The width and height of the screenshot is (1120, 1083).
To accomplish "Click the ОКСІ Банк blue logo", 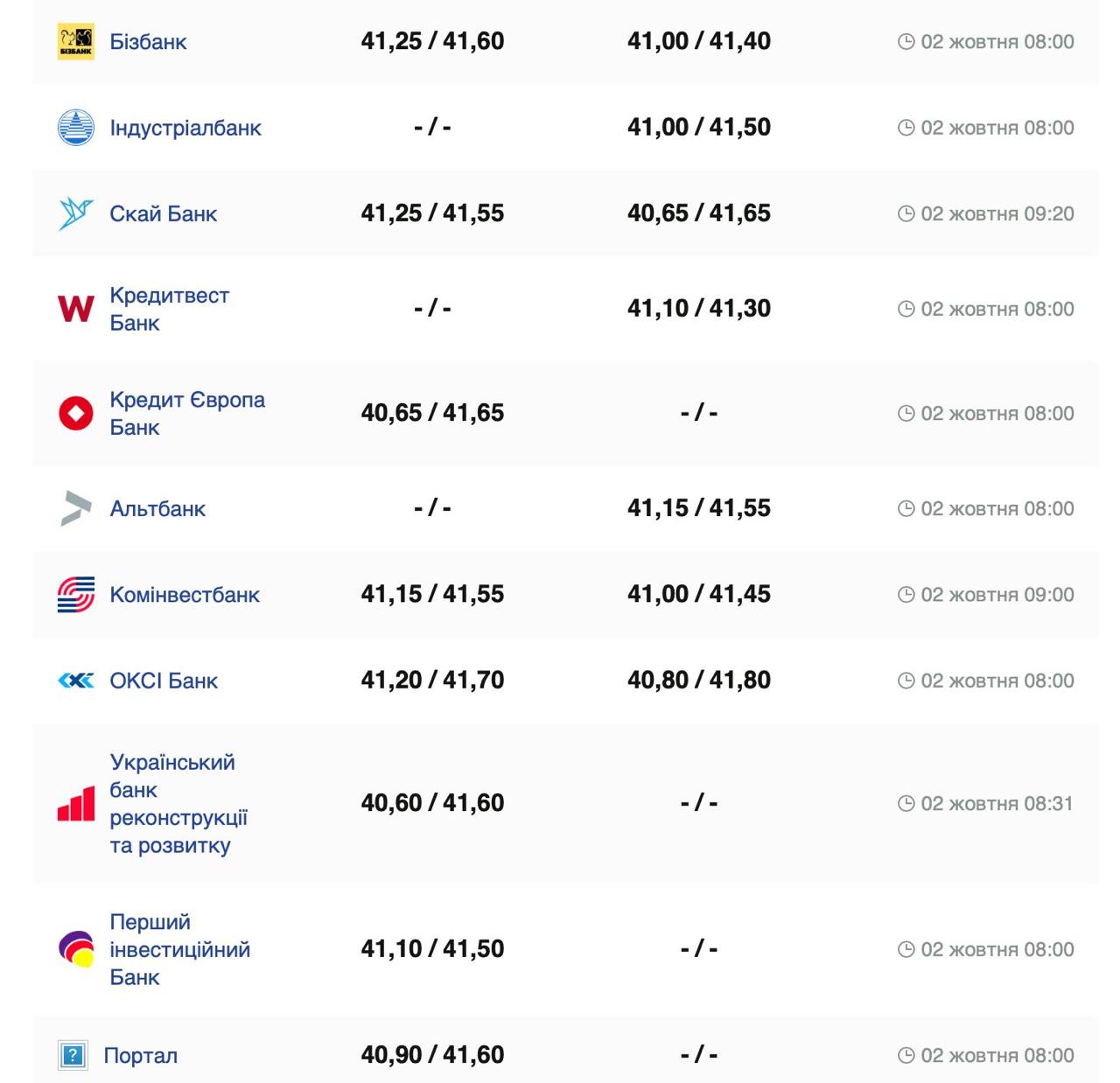I will coord(76,681).
